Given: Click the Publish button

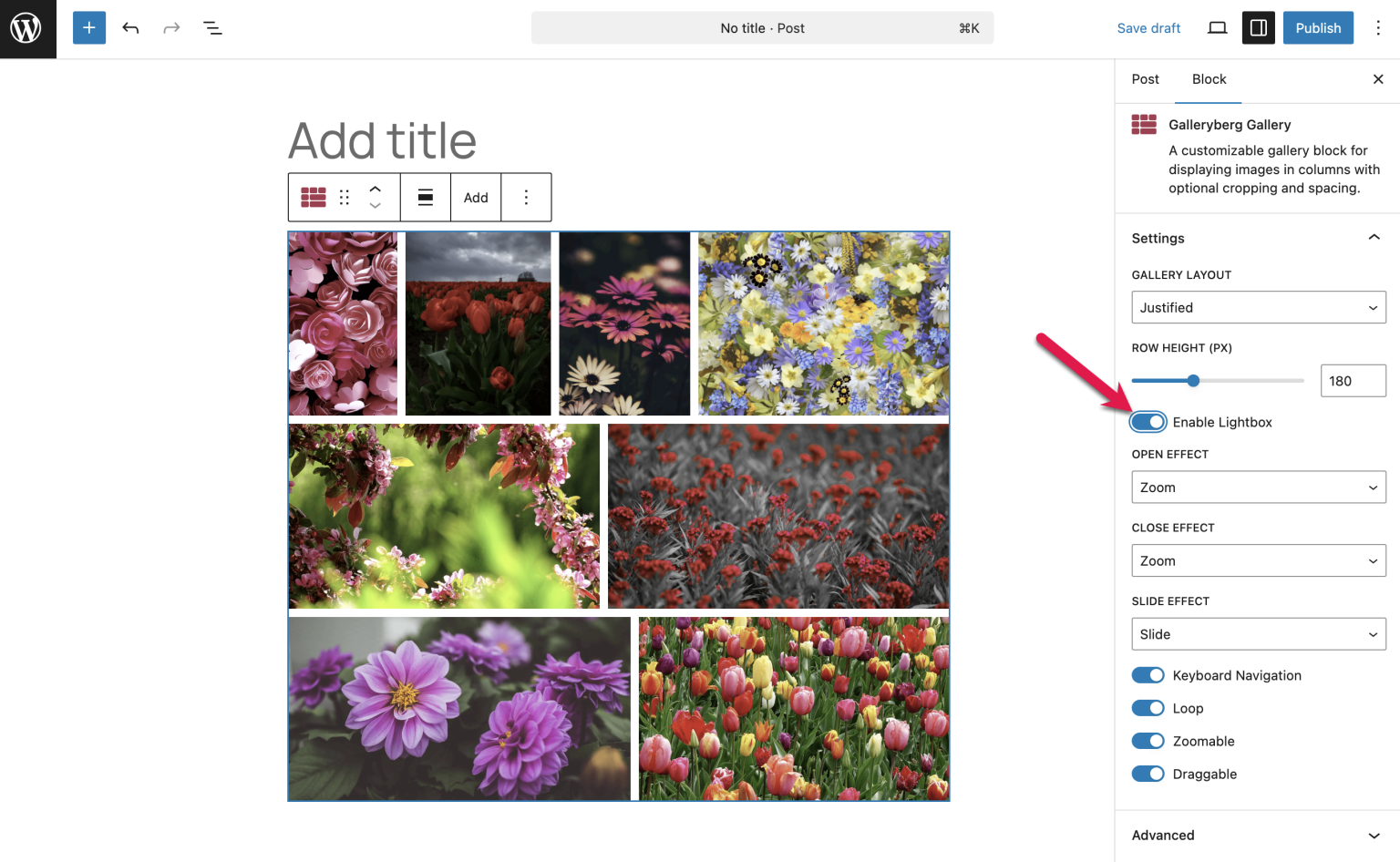Looking at the screenshot, I should pyautogui.click(x=1317, y=27).
